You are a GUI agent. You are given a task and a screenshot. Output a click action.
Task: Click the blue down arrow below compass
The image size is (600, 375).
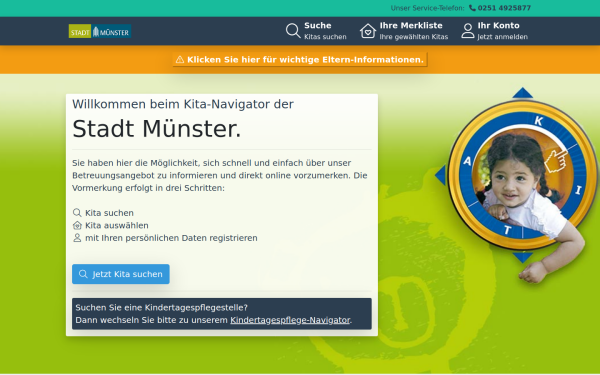click(x=523, y=258)
